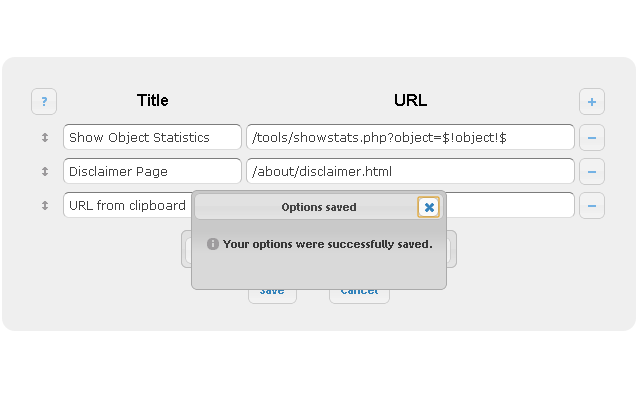The width and height of the screenshot is (640, 400).
Task: Click the reorder handle beside URL from clipboard
Action: point(45,206)
